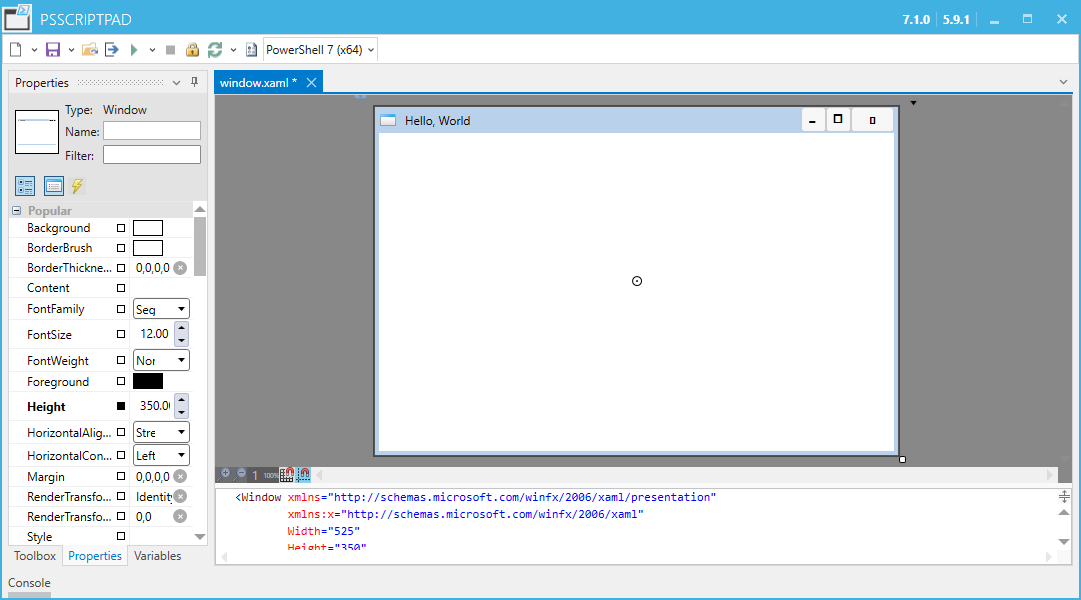
Task: Switch to the Variables tab
Action: coord(157,556)
